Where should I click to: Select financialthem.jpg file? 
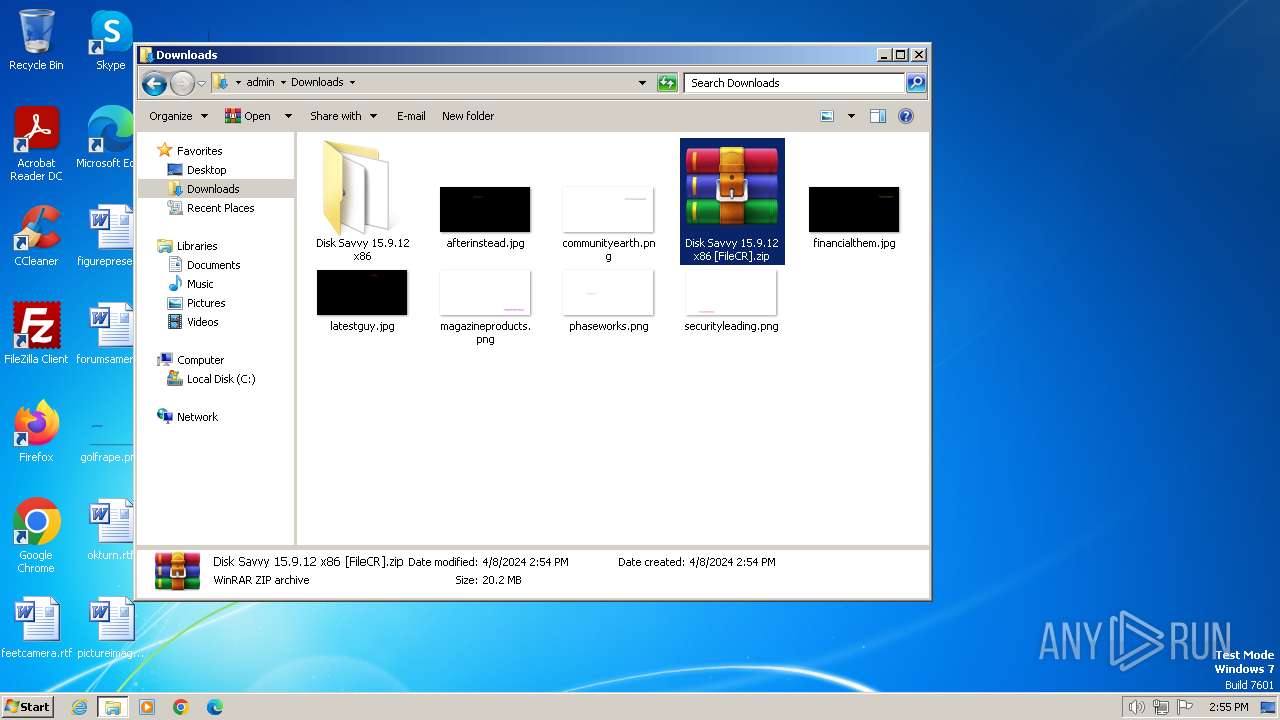(x=854, y=218)
